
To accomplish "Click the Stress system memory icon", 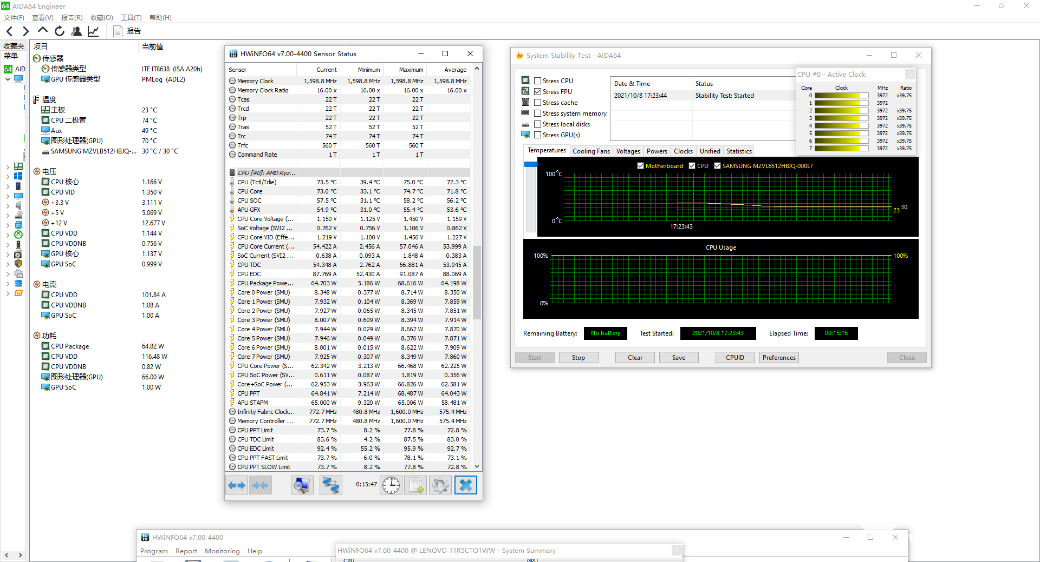I will point(525,113).
